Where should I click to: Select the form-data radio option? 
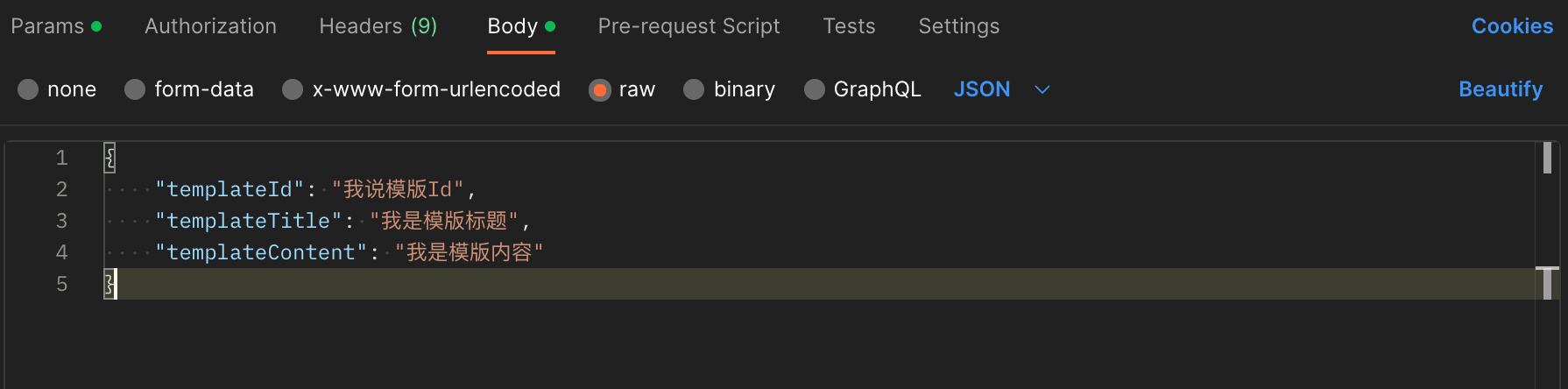pyautogui.click(x=135, y=89)
